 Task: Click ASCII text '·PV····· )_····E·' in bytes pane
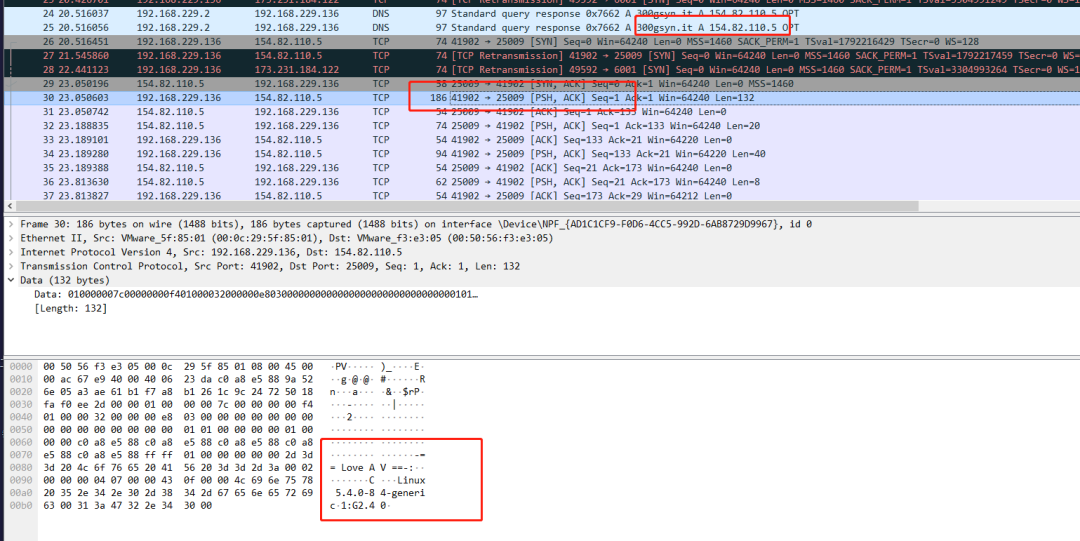tap(377, 367)
